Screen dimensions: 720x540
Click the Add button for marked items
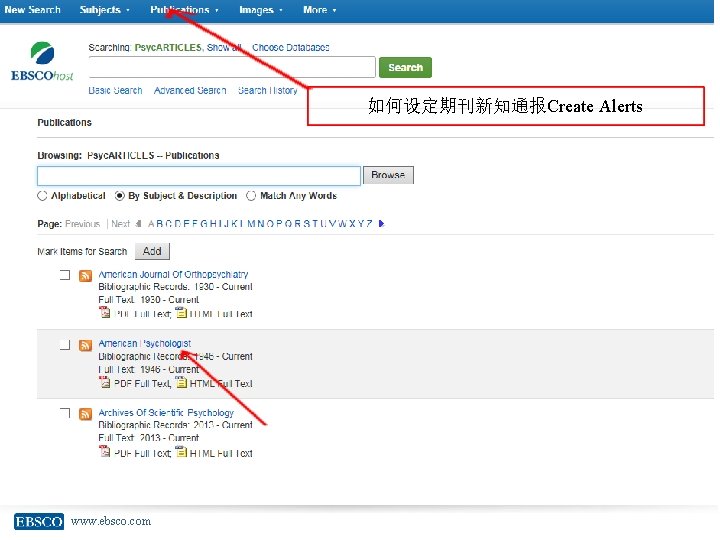coord(152,251)
